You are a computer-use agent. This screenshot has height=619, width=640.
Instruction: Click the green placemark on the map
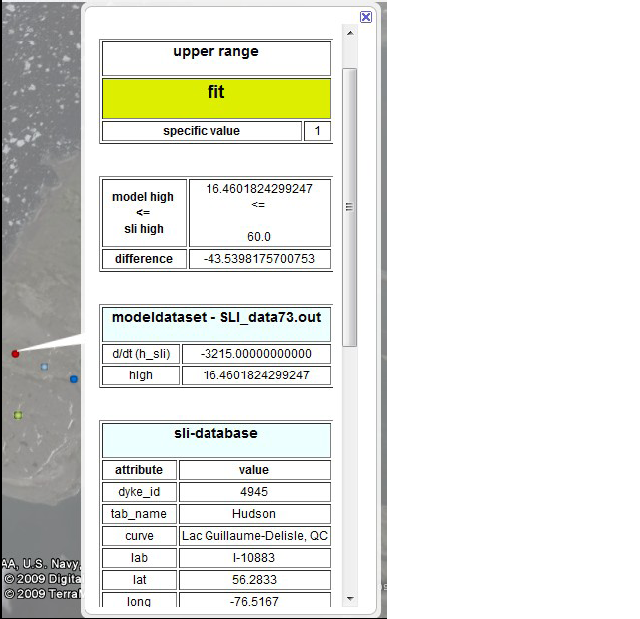(x=18, y=415)
